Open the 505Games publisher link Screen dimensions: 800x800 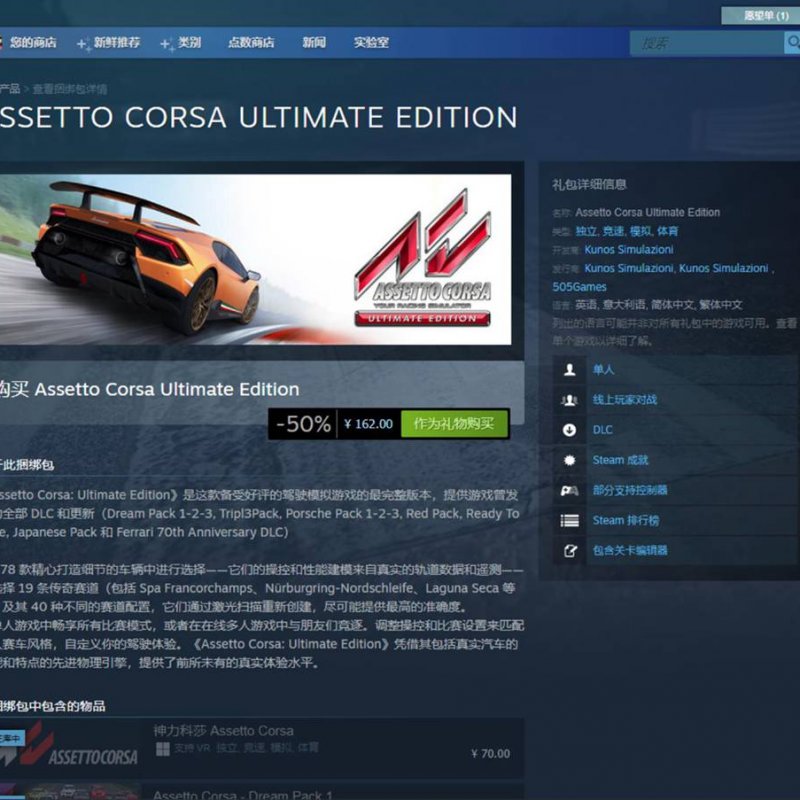(579, 287)
